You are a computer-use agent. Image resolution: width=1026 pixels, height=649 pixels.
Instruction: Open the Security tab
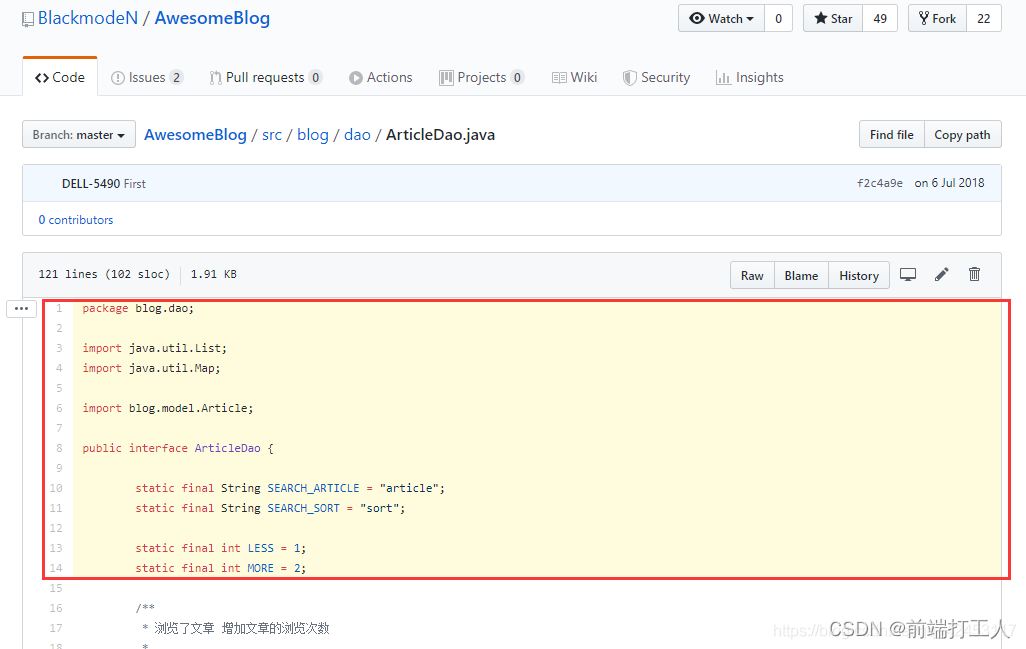tap(656, 77)
